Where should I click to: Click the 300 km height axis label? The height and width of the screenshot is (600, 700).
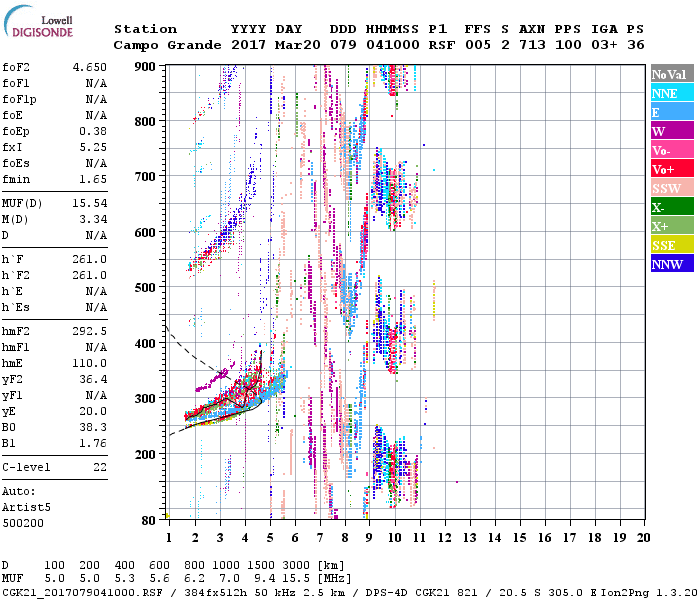145,399
